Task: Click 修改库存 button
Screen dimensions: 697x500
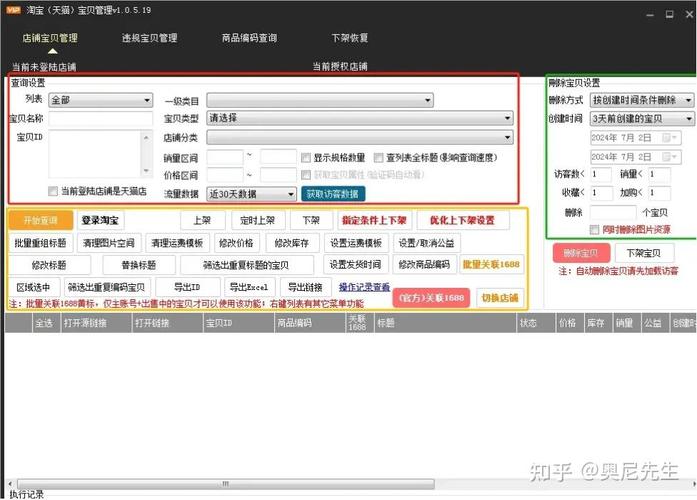Action: pyautogui.click(x=292, y=243)
